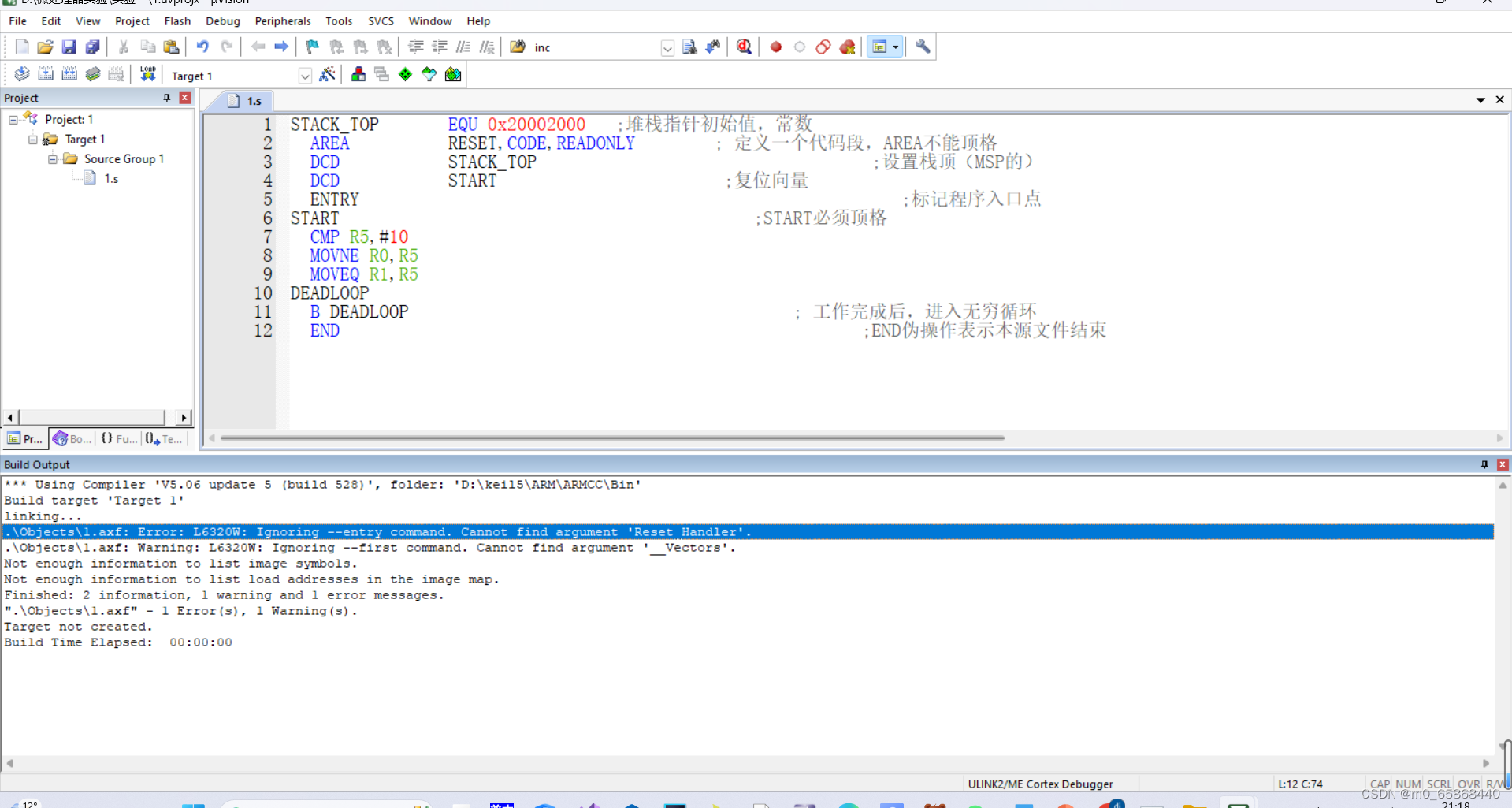This screenshot has width=1512, height=808.
Task: Disable current breakpoint with circle icon
Action: point(799,47)
